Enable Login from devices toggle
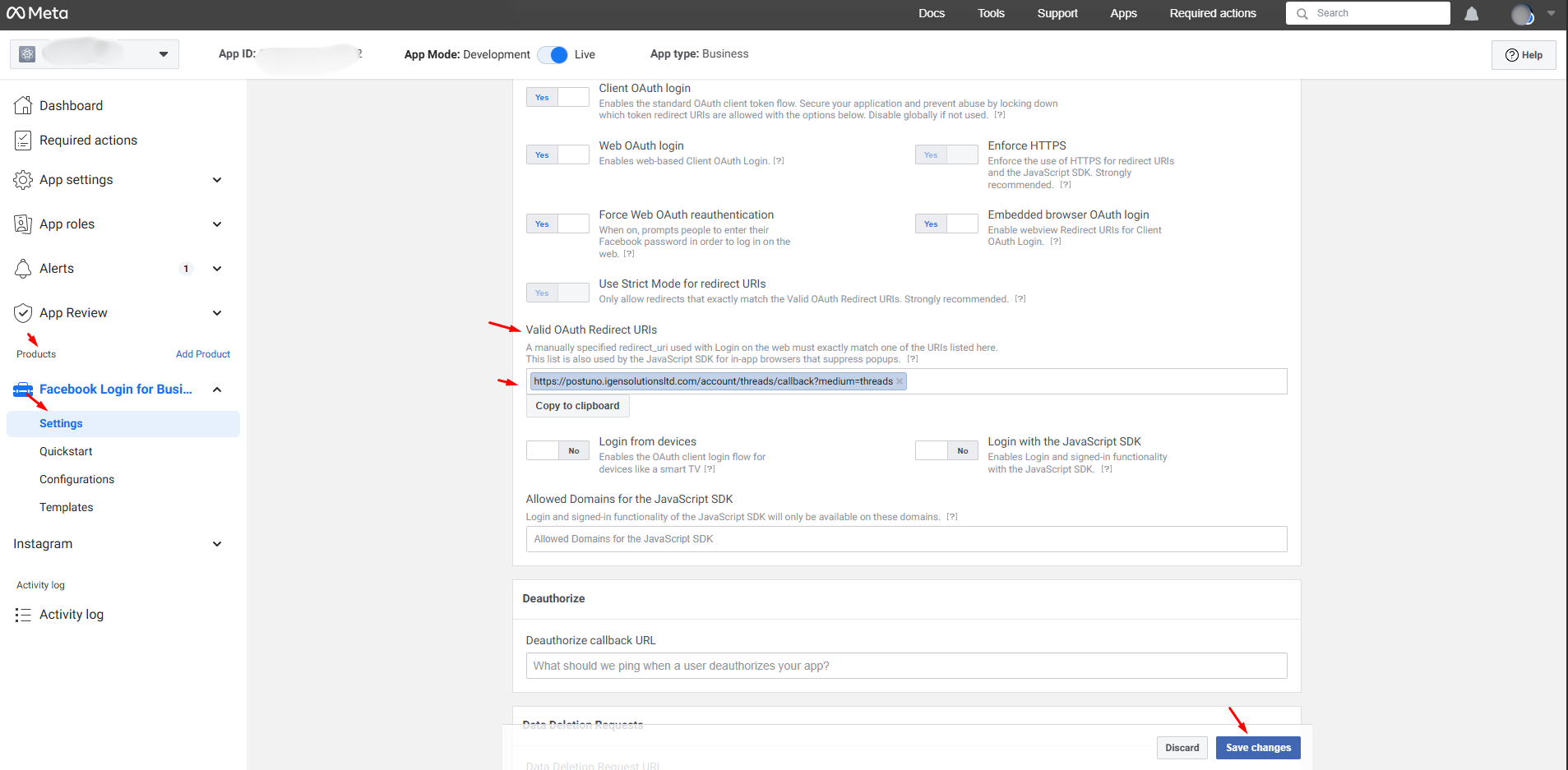Screen dimensions: 1568x770 point(557,450)
